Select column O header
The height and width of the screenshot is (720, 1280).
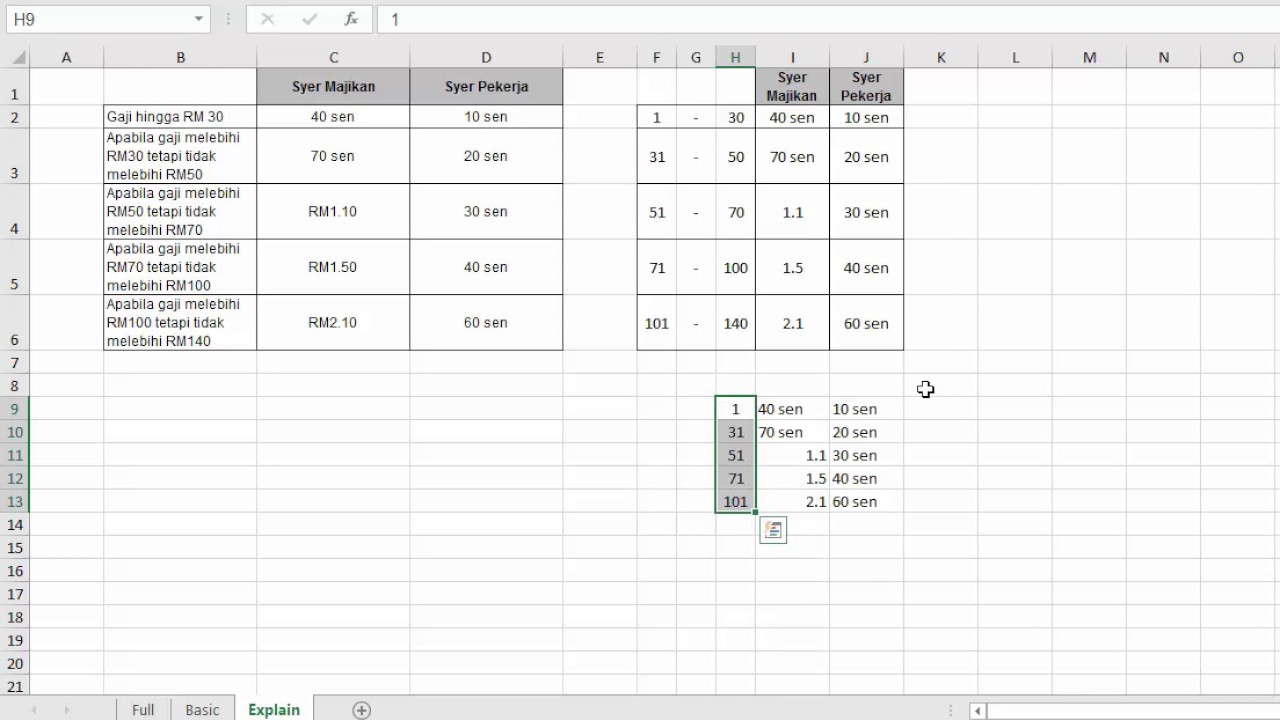pyautogui.click(x=1238, y=58)
